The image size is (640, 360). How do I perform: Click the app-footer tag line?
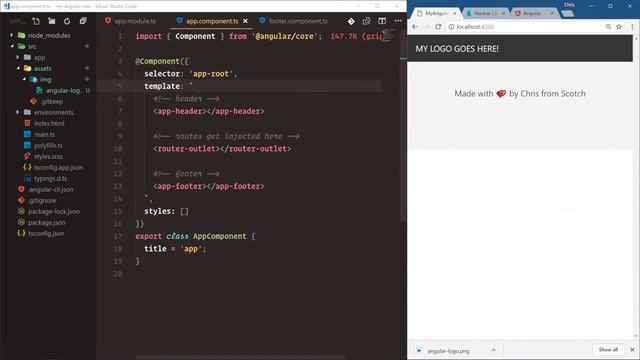209,187
